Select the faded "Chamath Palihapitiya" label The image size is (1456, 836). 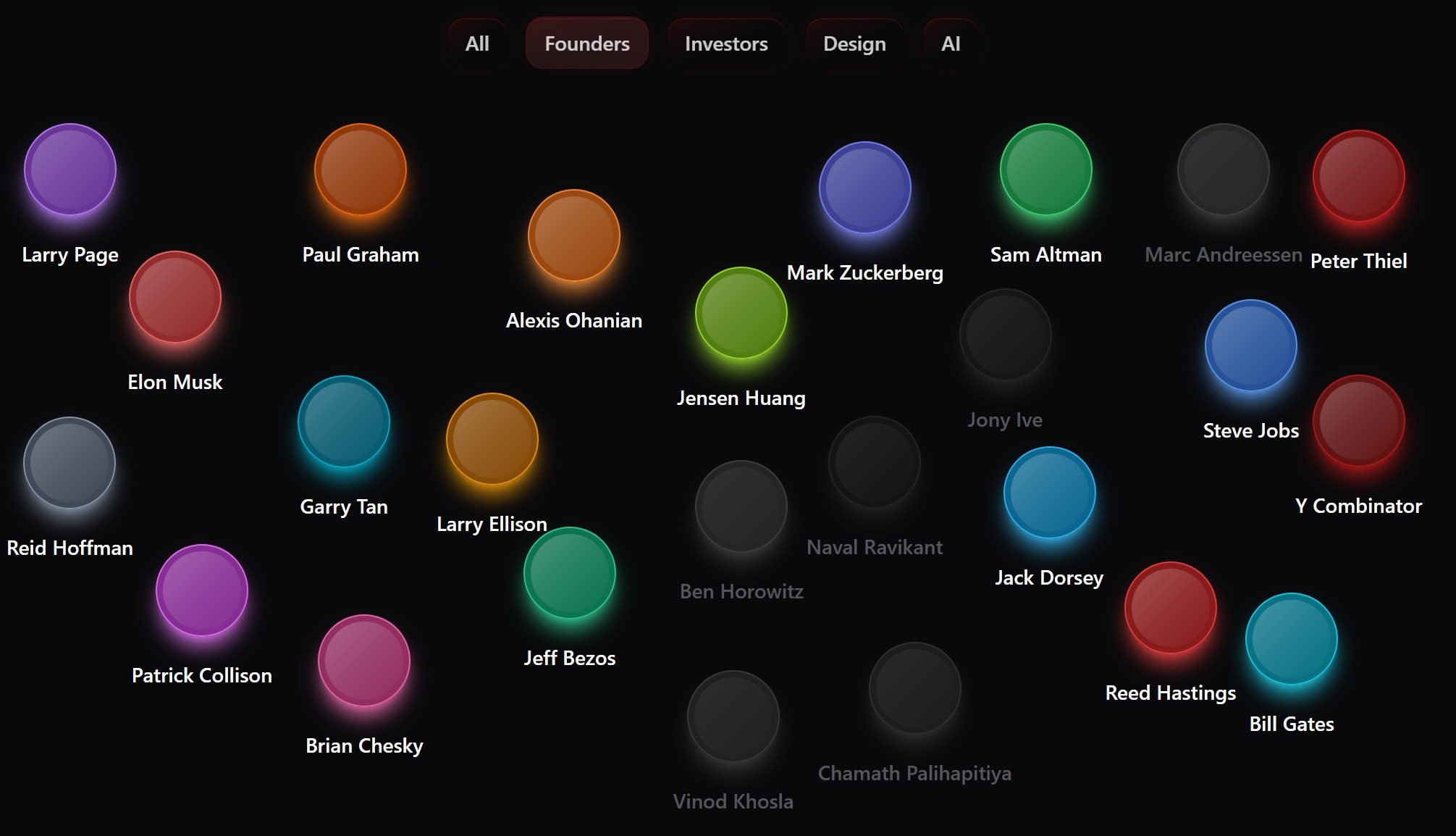[915, 774]
